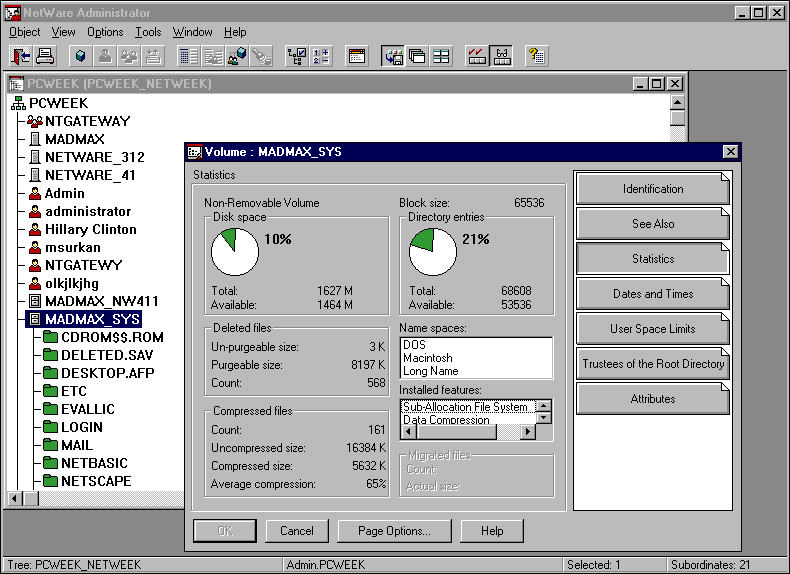This screenshot has height=574, width=790.
Task: Select Sub-Allocation File System in the features list
Action: pyautogui.click(x=468, y=407)
